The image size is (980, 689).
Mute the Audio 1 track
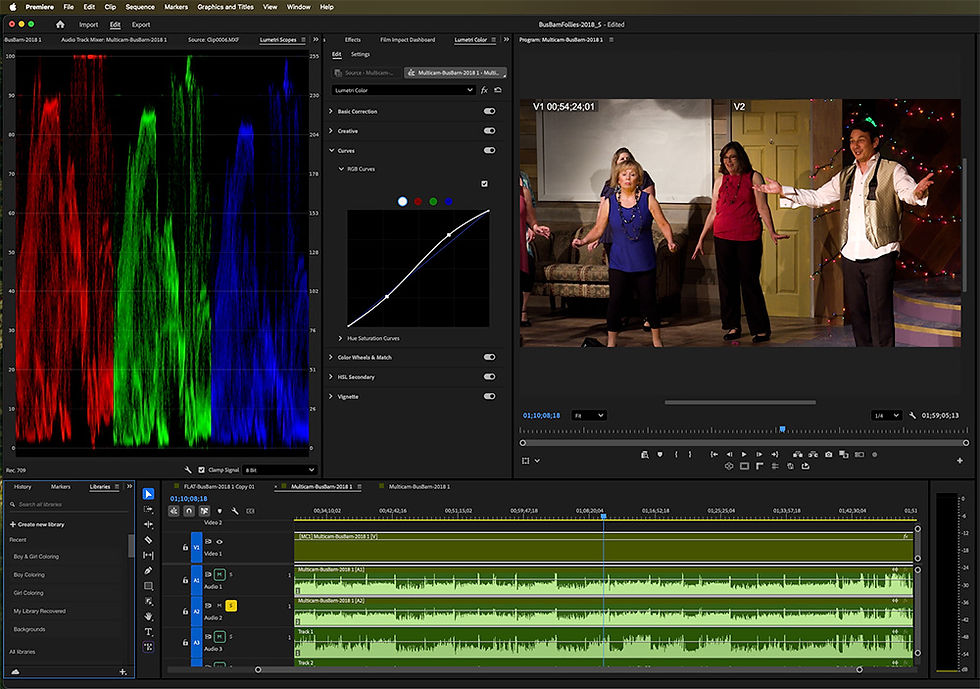(x=219, y=574)
